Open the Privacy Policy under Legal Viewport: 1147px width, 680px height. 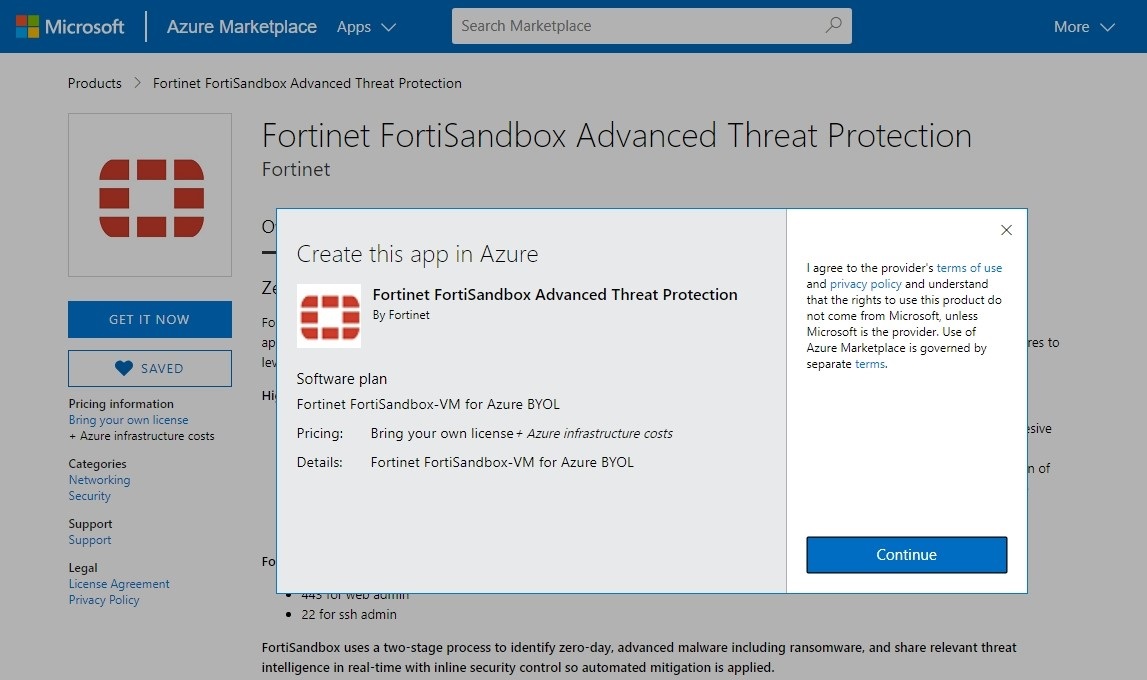[103, 599]
